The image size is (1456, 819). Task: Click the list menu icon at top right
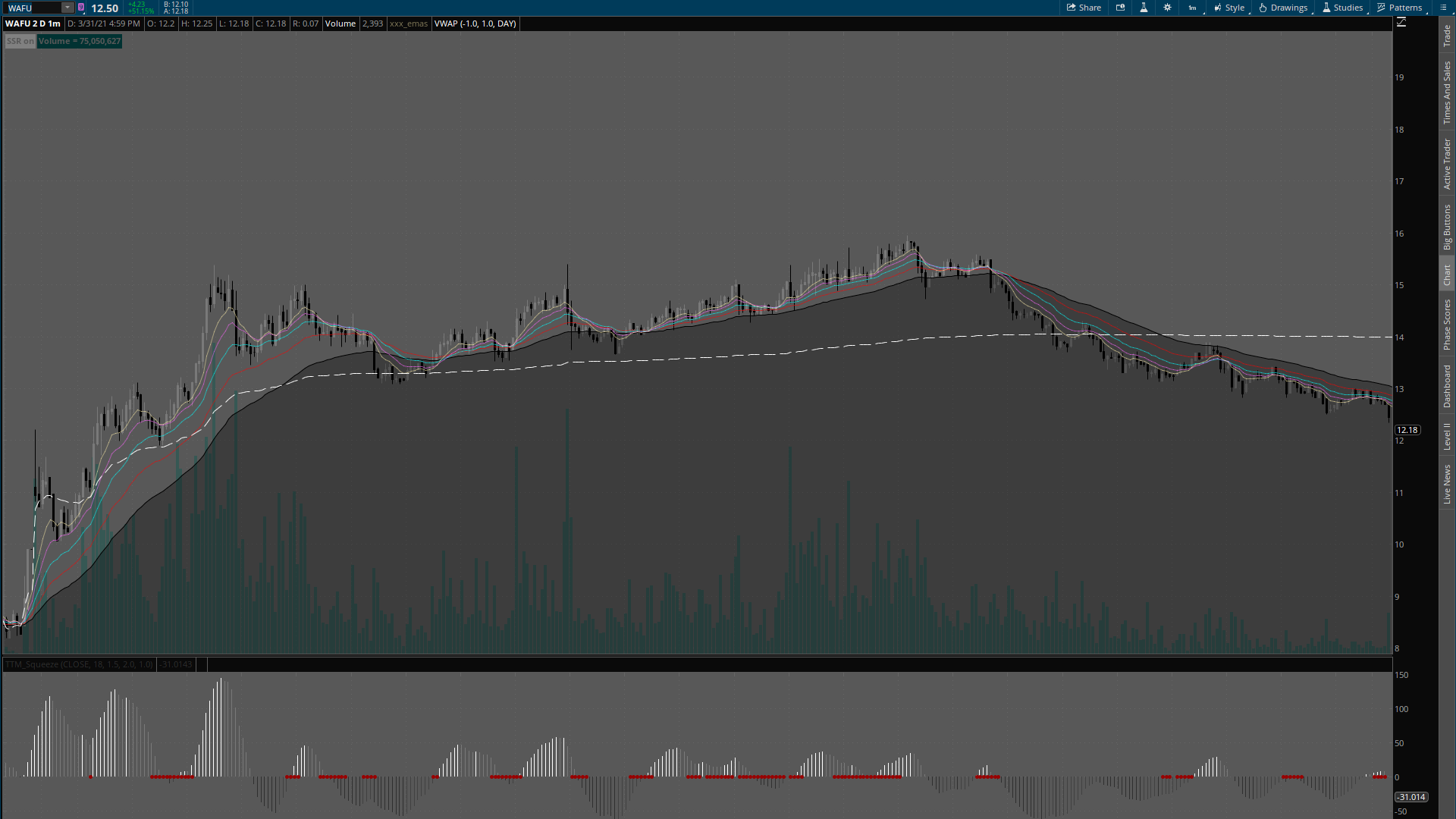pyautogui.click(x=1443, y=8)
